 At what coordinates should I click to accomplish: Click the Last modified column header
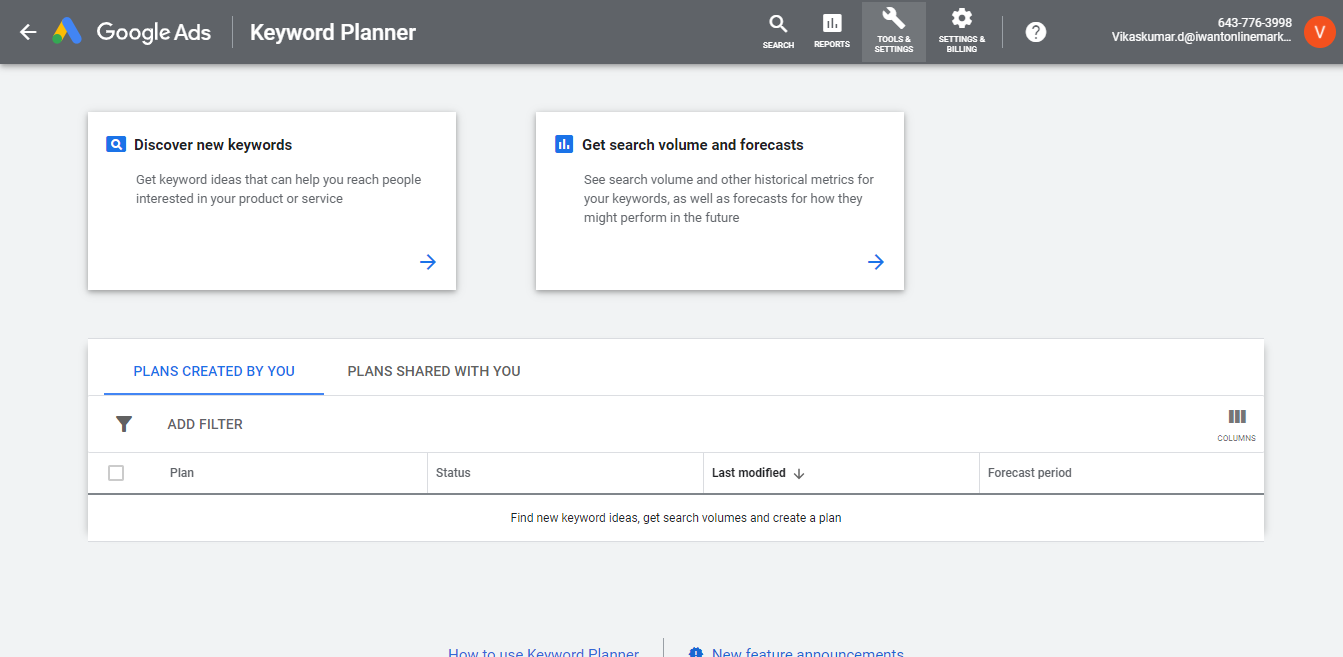(749, 473)
